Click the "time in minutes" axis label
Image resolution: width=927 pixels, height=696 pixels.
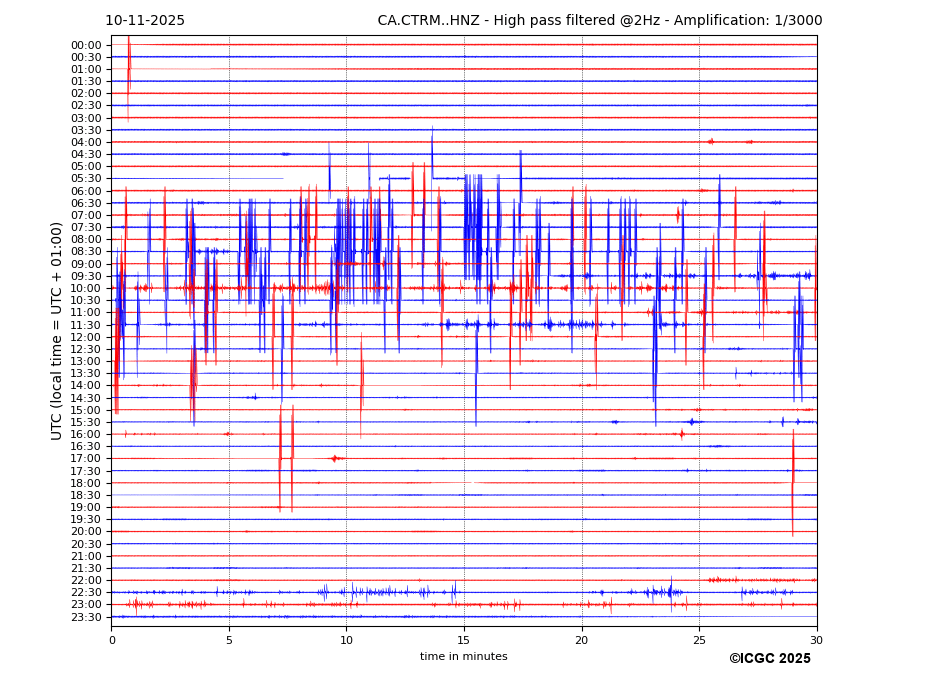[463, 657]
